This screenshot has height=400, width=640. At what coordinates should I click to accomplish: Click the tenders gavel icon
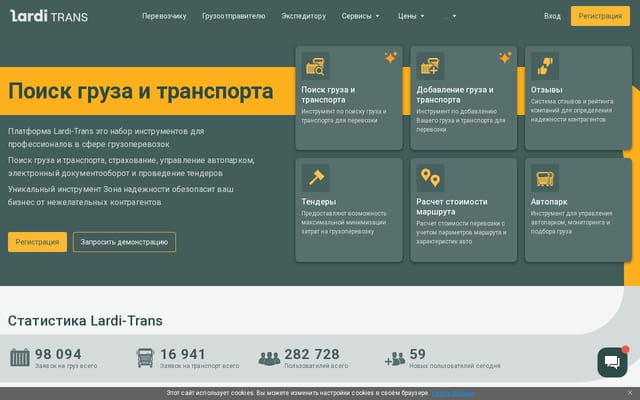click(315, 178)
